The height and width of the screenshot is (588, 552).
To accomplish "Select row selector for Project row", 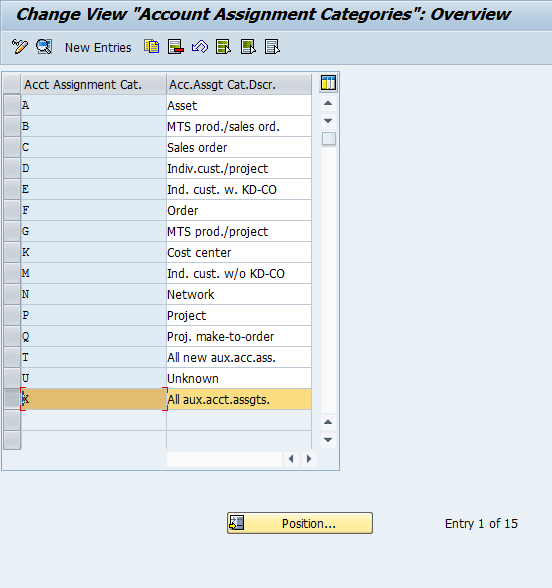I will click(12, 315).
